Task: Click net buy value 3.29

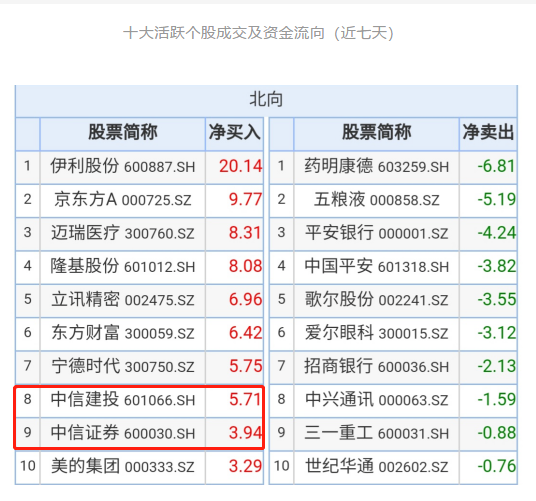Action: coord(245,466)
